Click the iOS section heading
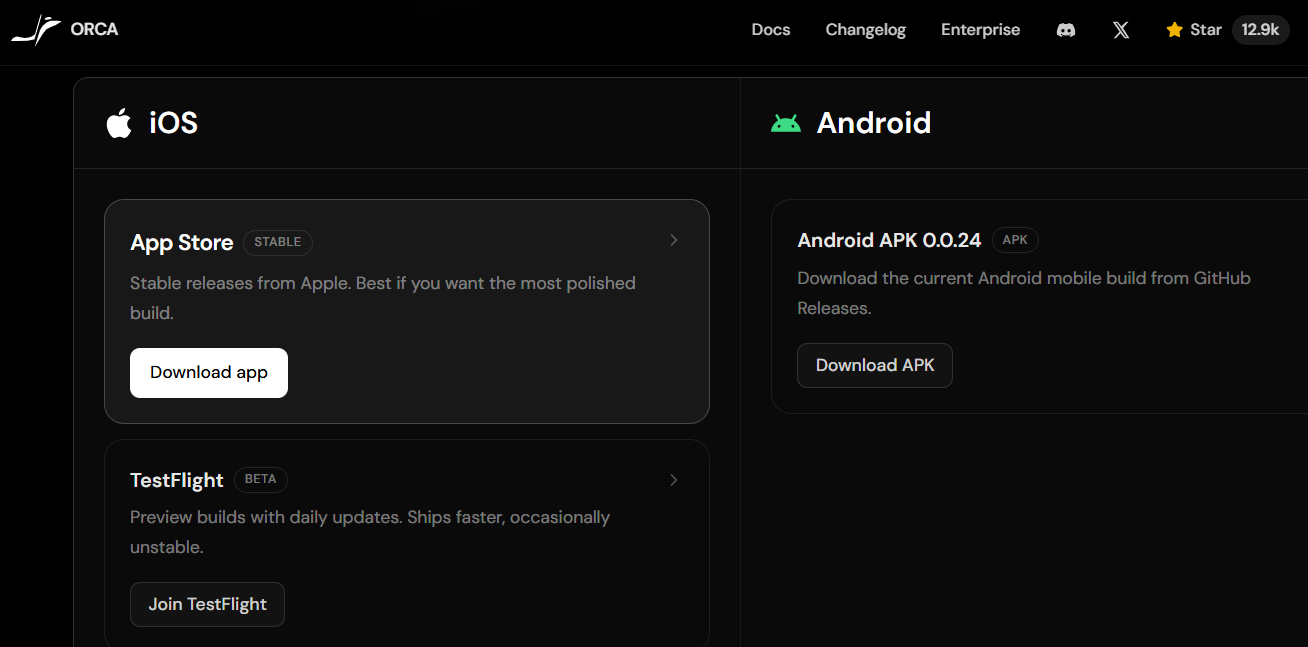 pyautogui.click(x=173, y=123)
